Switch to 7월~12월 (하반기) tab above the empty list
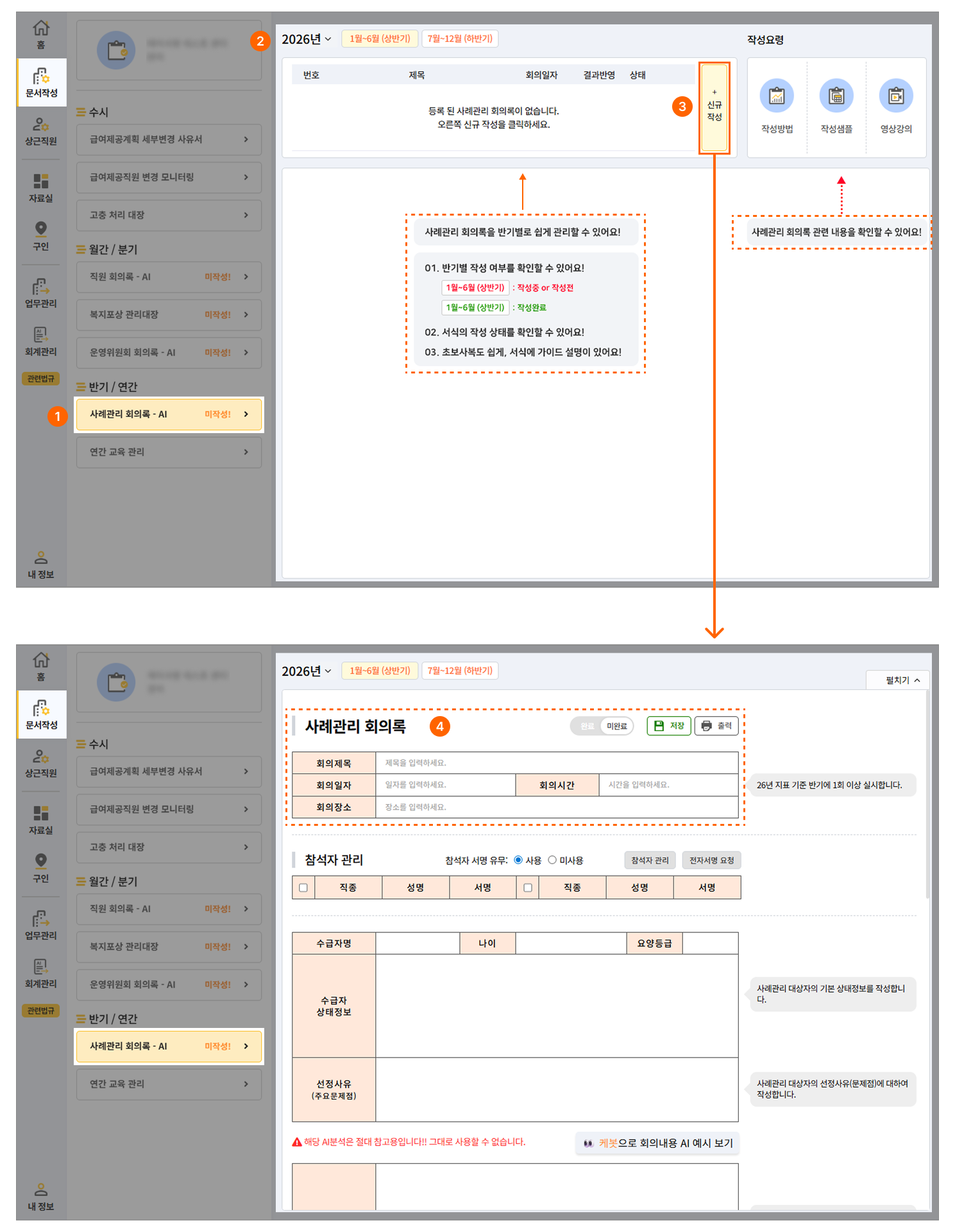955x1232 pixels. [x=460, y=38]
